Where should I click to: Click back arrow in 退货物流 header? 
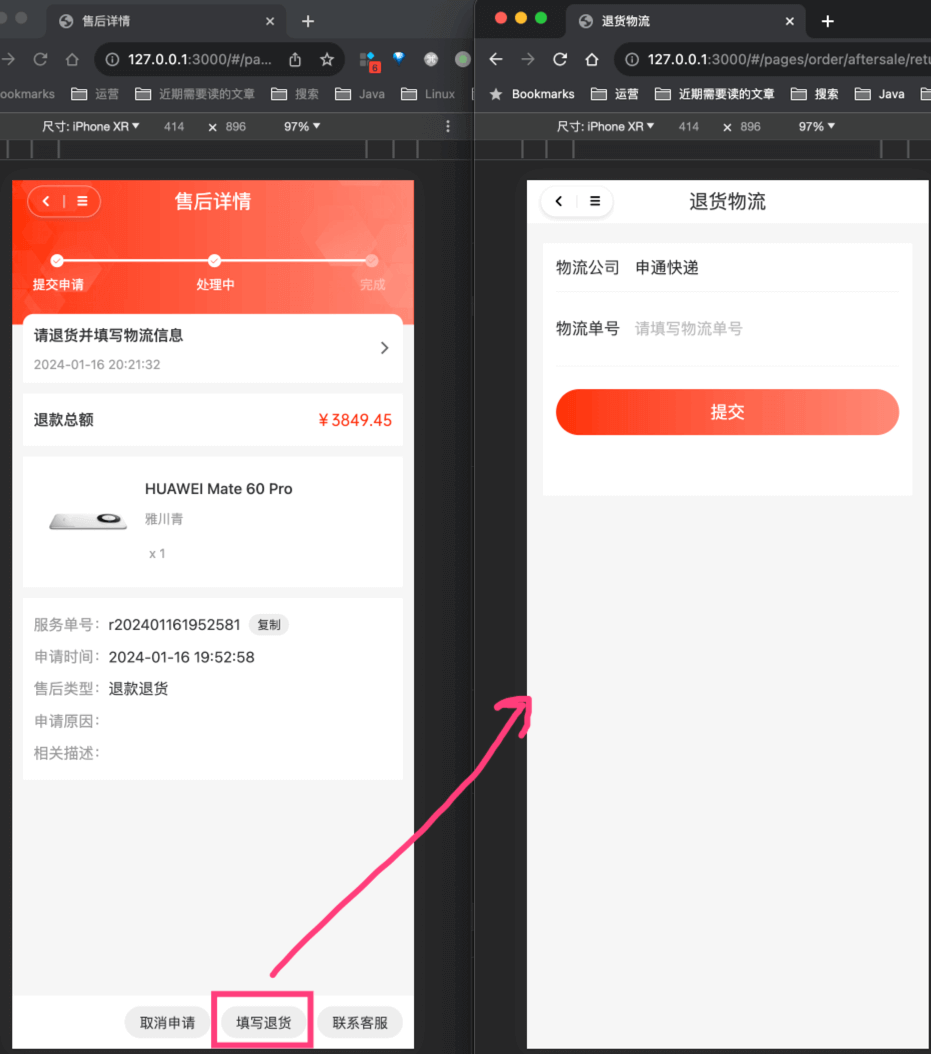tap(559, 202)
